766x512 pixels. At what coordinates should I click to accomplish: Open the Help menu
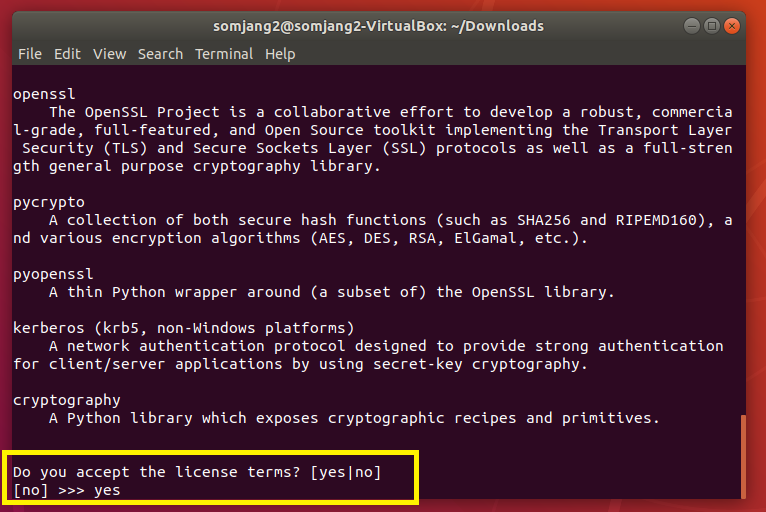[x=280, y=54]
